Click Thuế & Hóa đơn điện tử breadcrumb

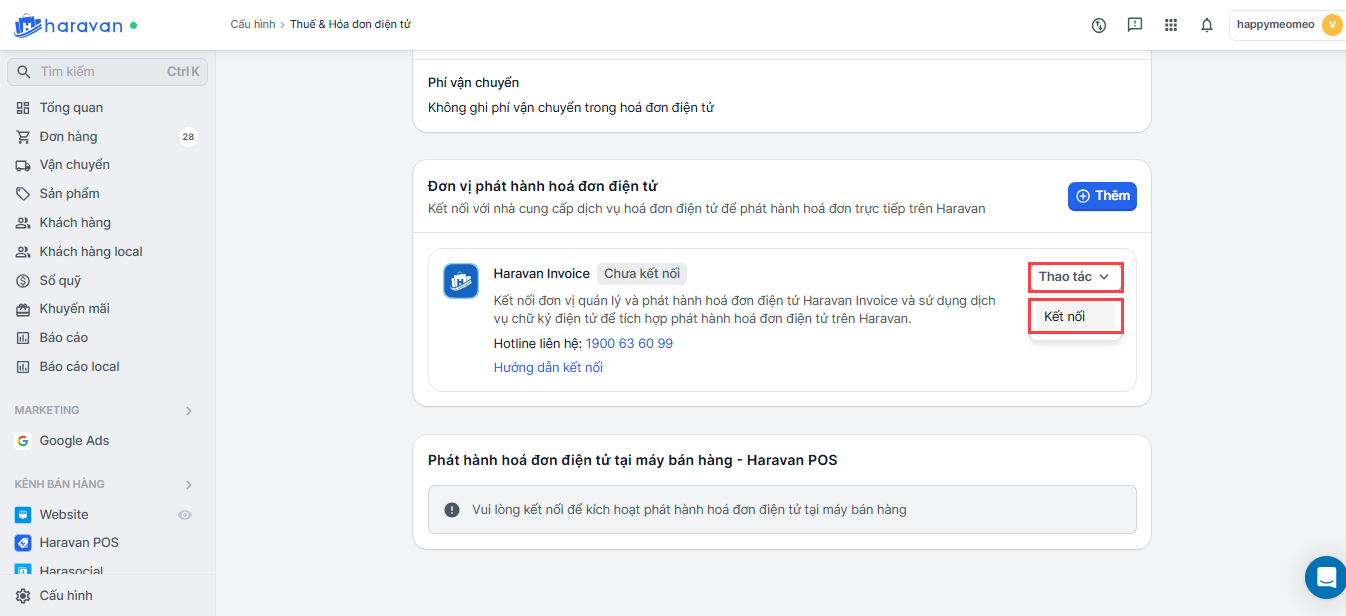[350, 24]
